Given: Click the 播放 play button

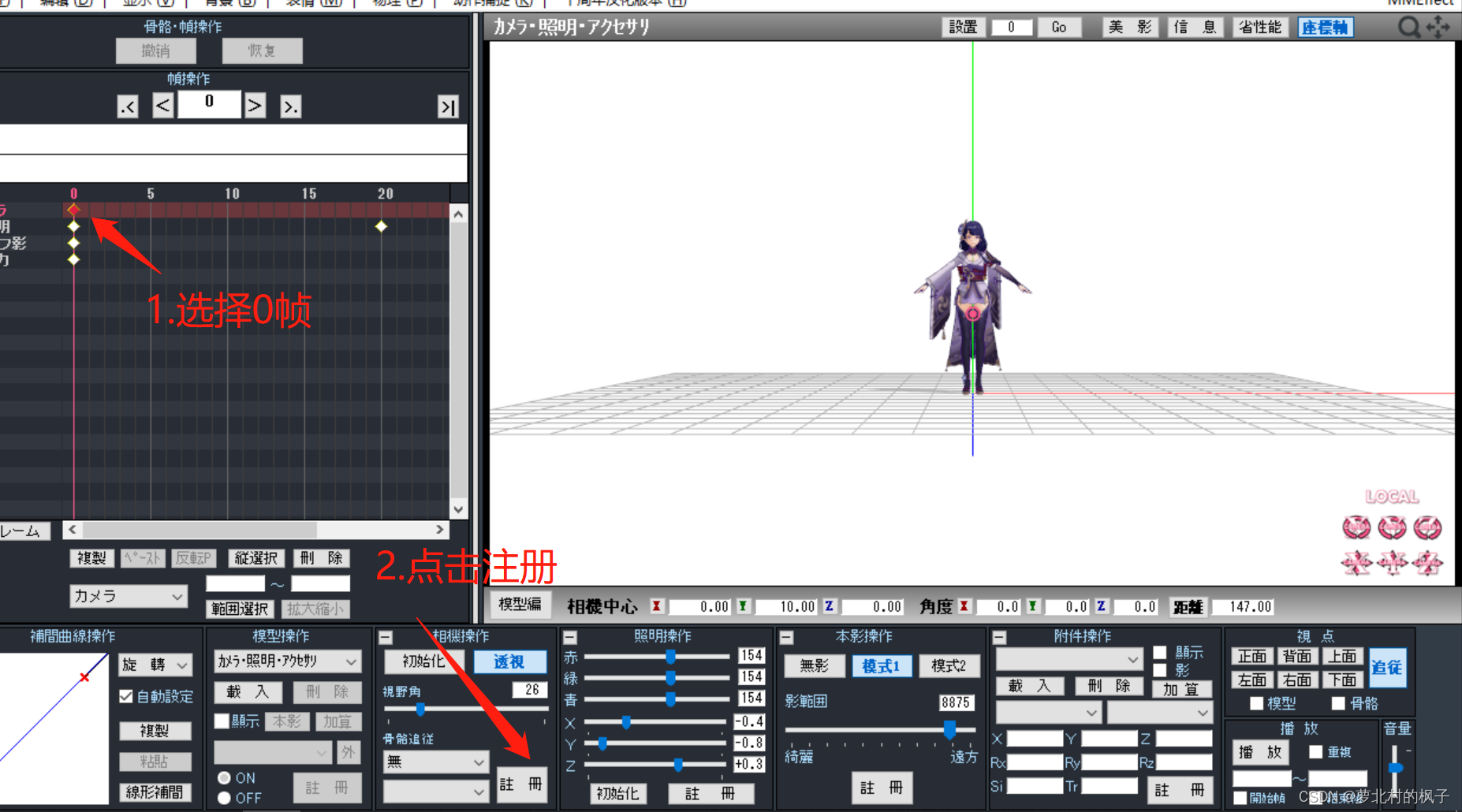Looking at the screenshot, I should [x=1260, y=752].
